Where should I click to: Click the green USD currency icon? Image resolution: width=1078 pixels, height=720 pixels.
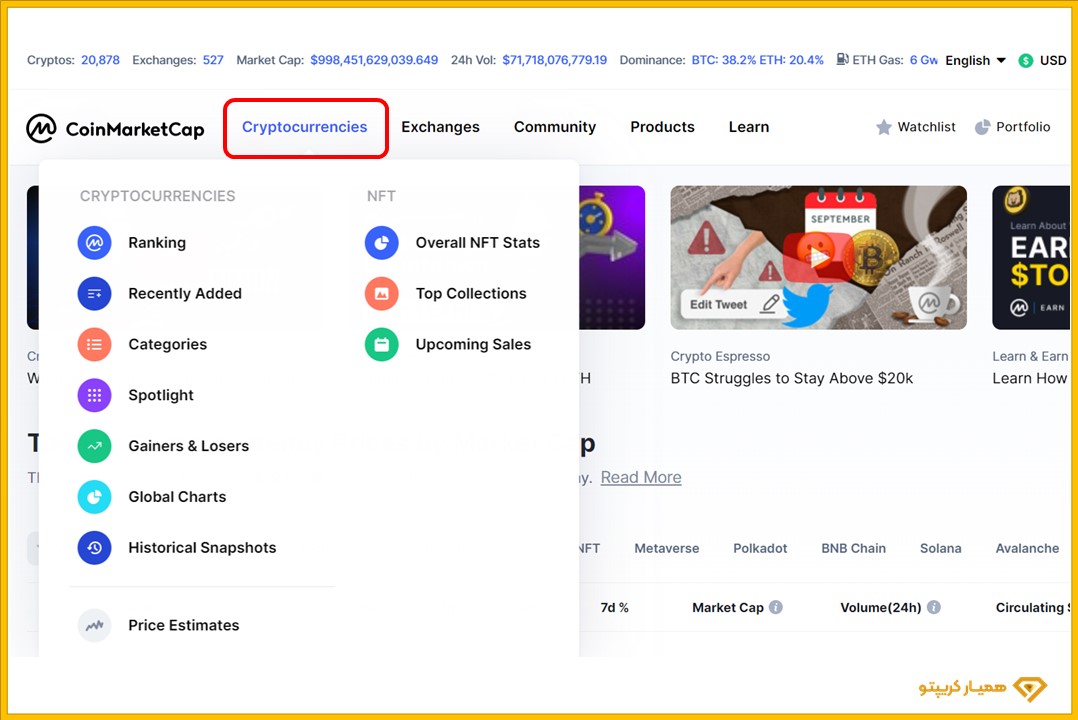tap(1026, 61)
